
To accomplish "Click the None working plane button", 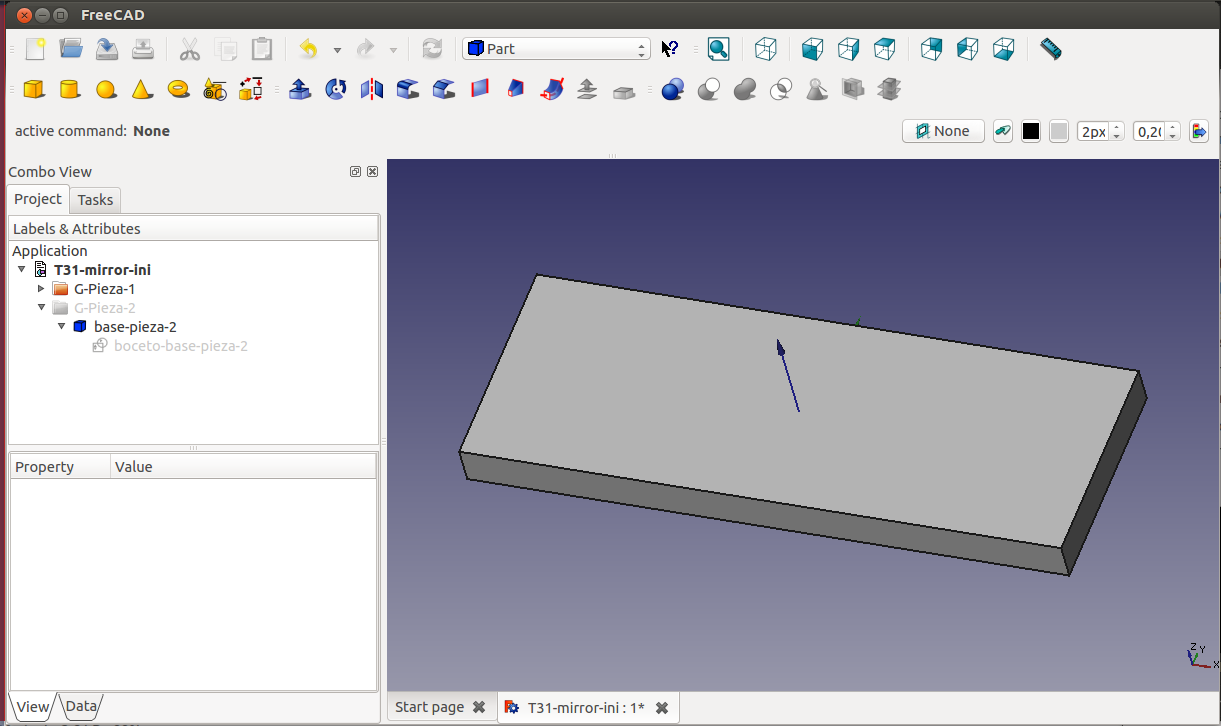I will coord(942,131).
